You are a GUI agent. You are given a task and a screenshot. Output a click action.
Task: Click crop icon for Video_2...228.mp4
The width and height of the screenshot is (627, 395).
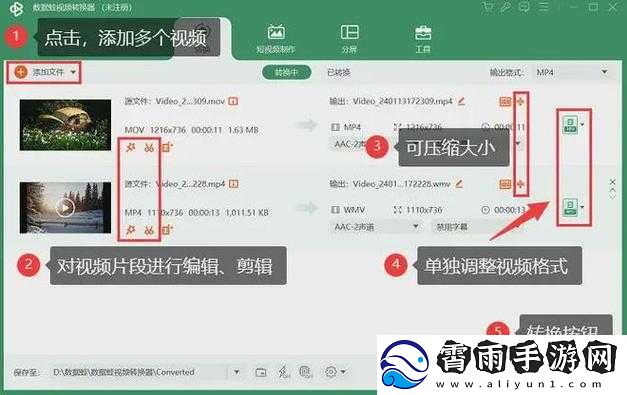(167, 230)
